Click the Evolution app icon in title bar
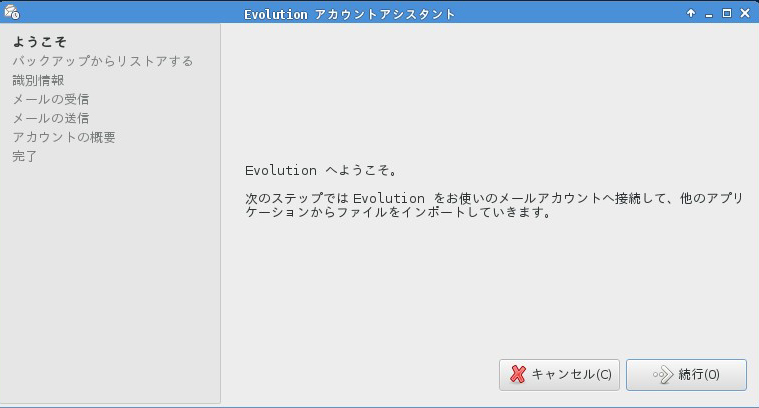Viewport: 759px width, 408px height. (10, 13)
